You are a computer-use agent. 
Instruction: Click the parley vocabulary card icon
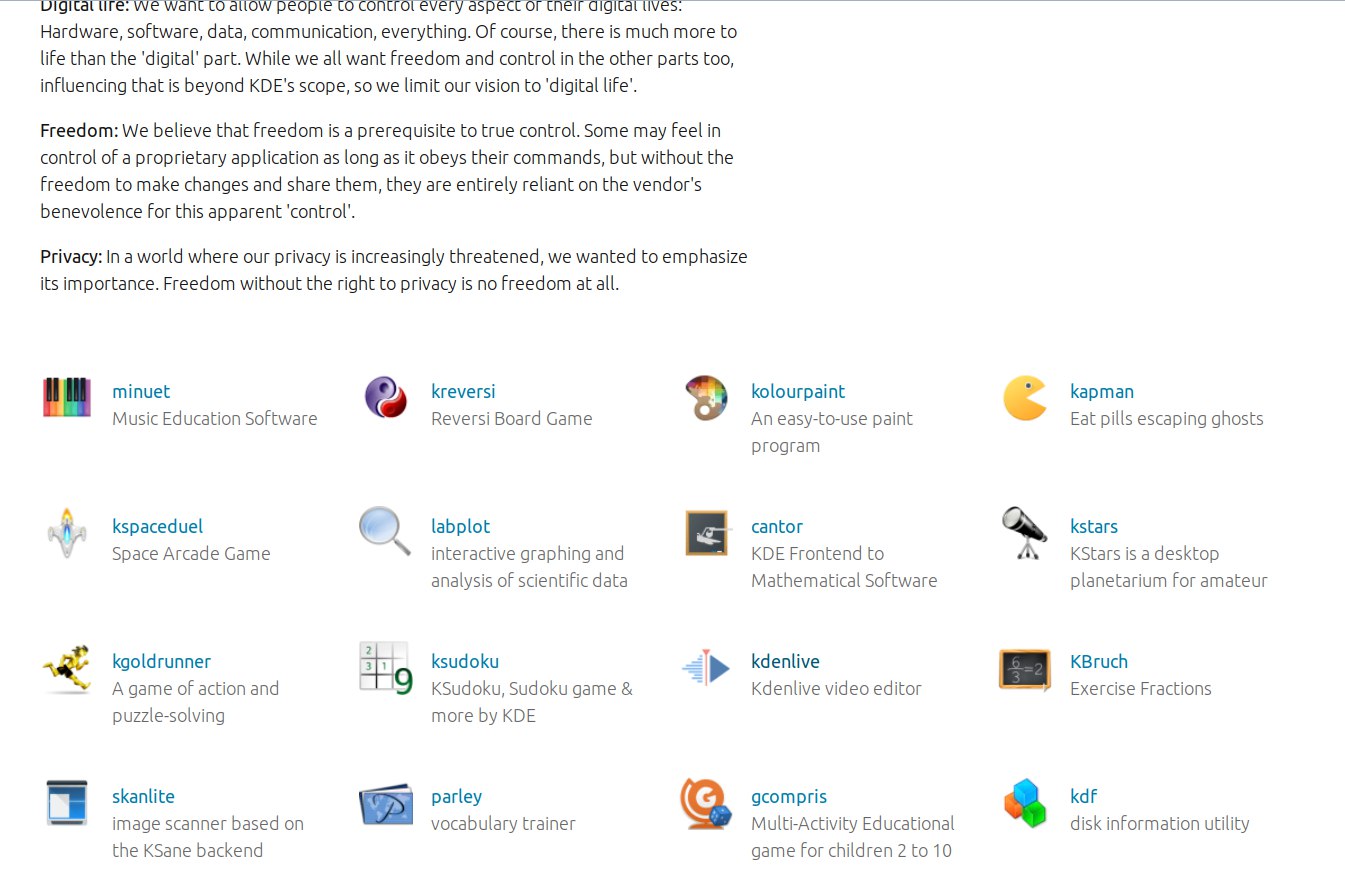click(386, 804)
